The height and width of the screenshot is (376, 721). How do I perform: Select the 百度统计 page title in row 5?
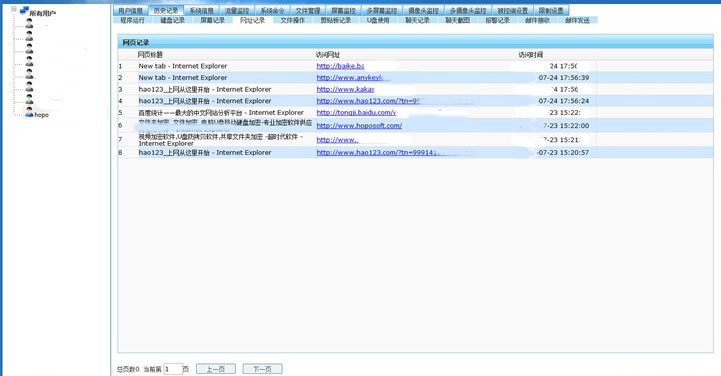(x=221, y=113)
